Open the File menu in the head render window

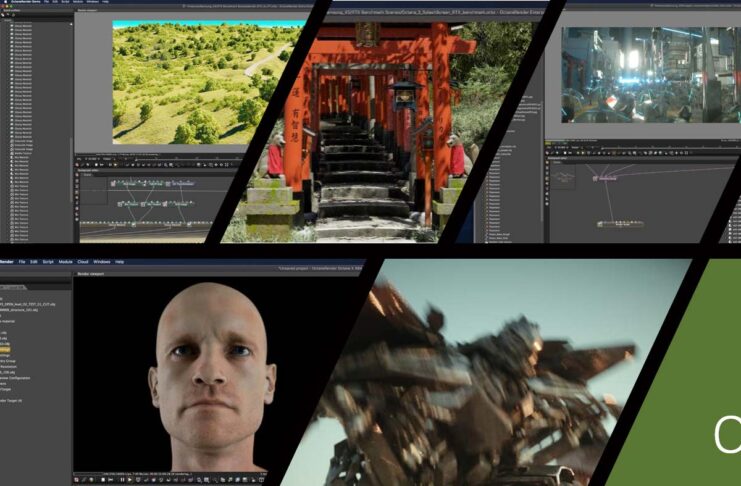coord(22,261)
